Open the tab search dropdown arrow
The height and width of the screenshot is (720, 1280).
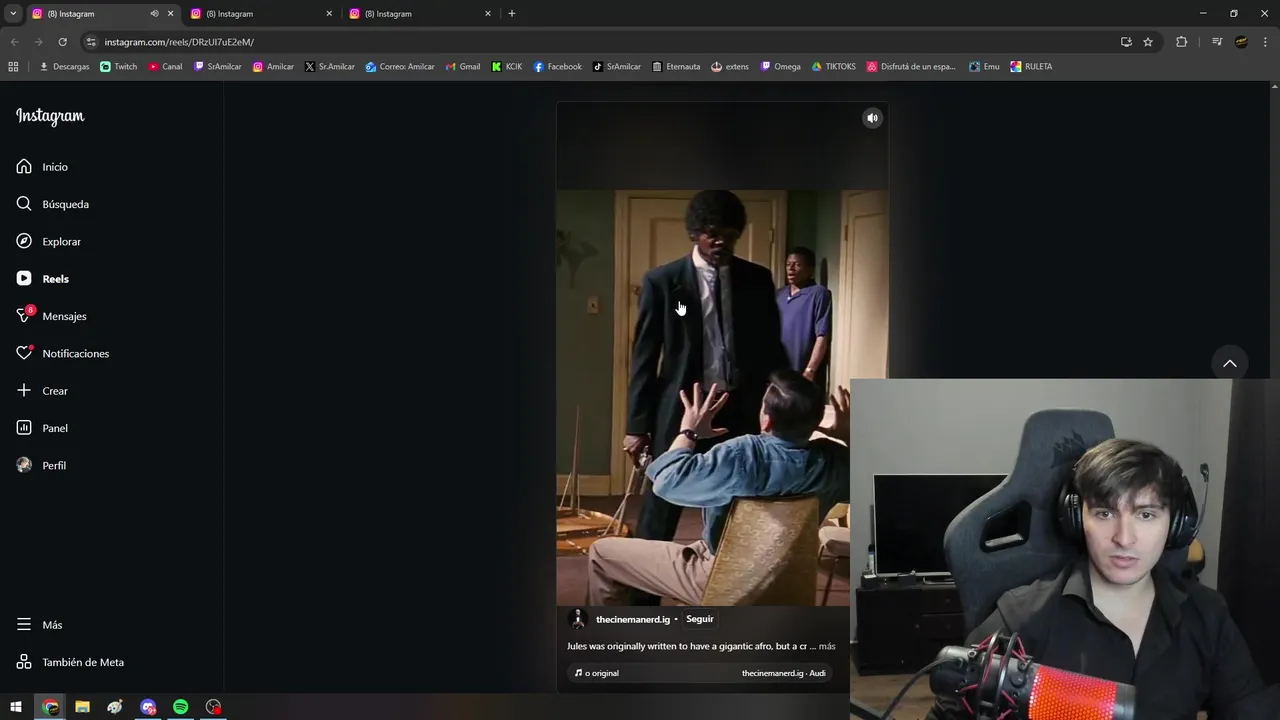point(13,14)
